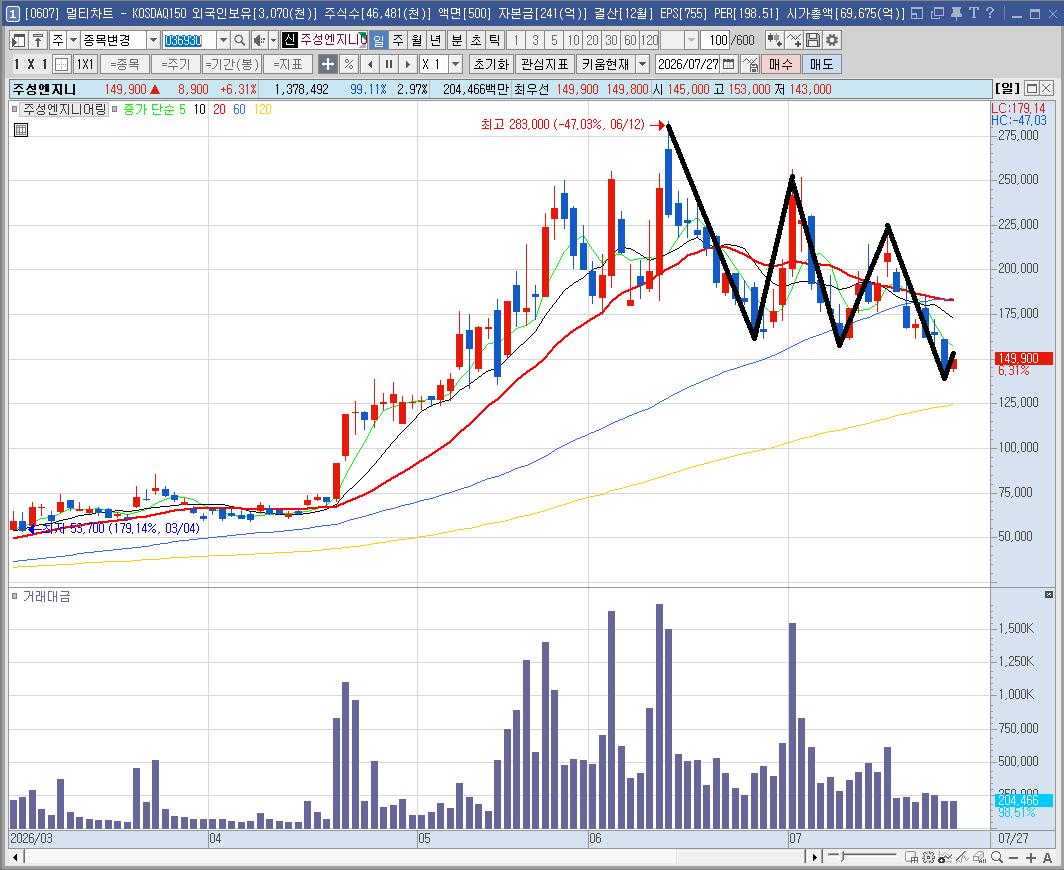Open the stock code dropdown arrow

223,41
